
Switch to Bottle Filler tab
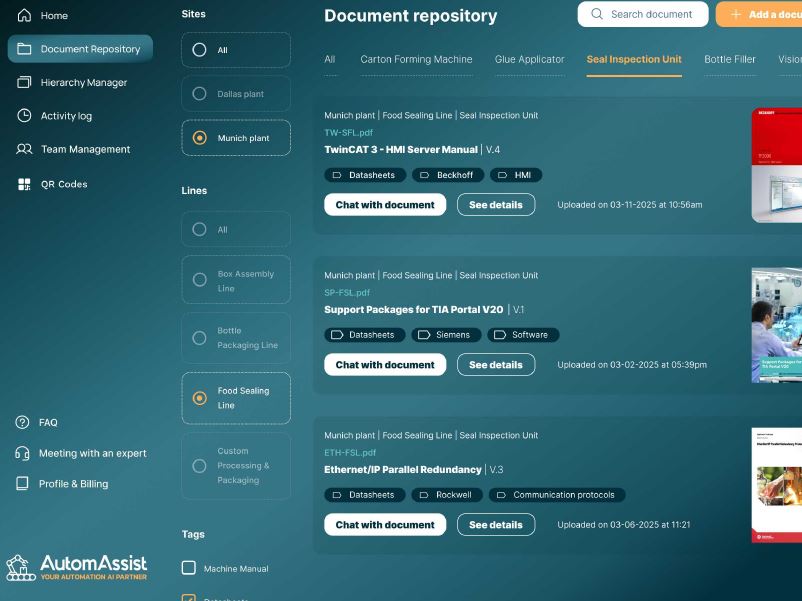(x=729, y=59)
